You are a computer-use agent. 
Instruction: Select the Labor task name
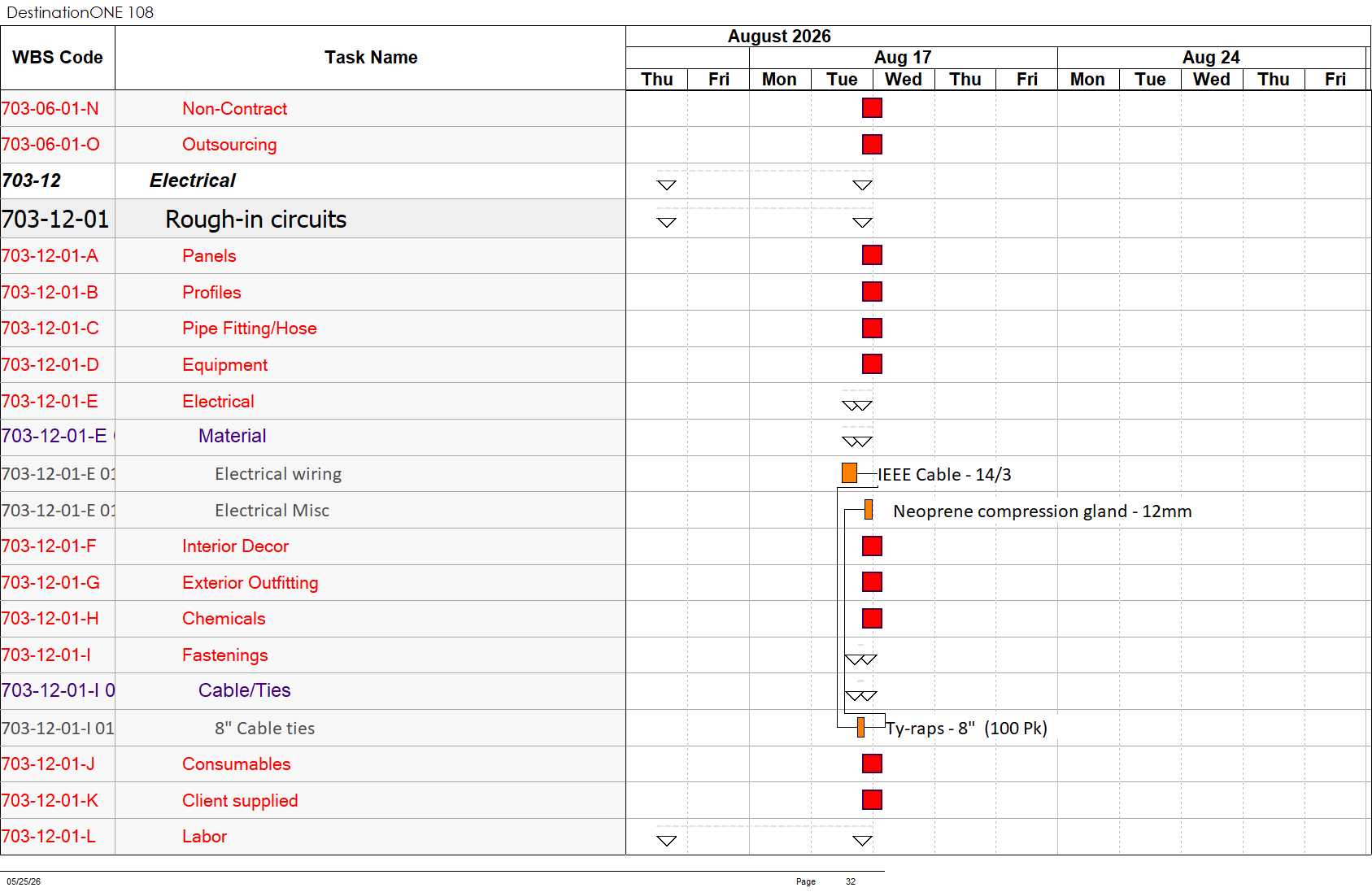[x=204, y=837]
